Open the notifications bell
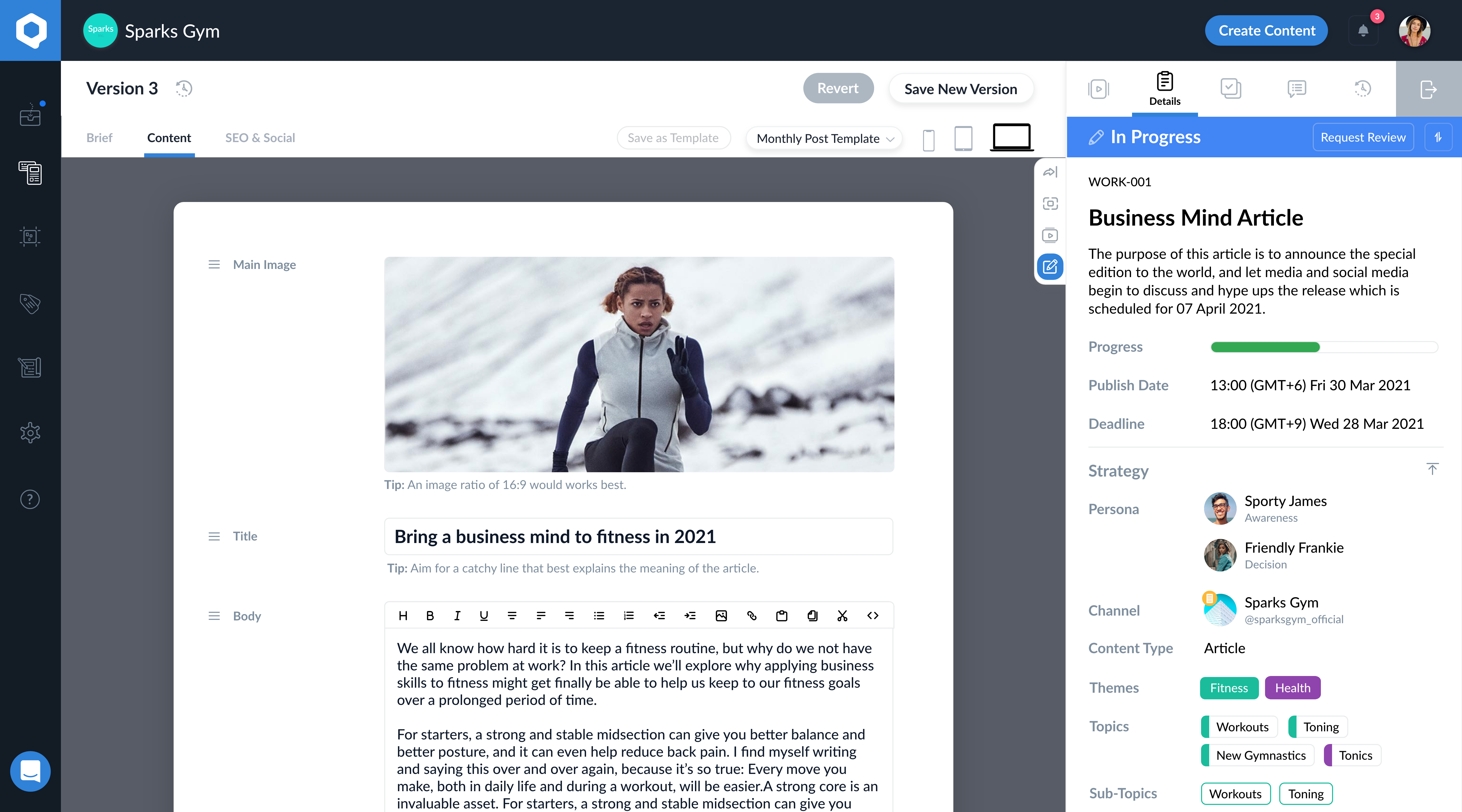The image size is (1462, 812). click(1363, 31)
